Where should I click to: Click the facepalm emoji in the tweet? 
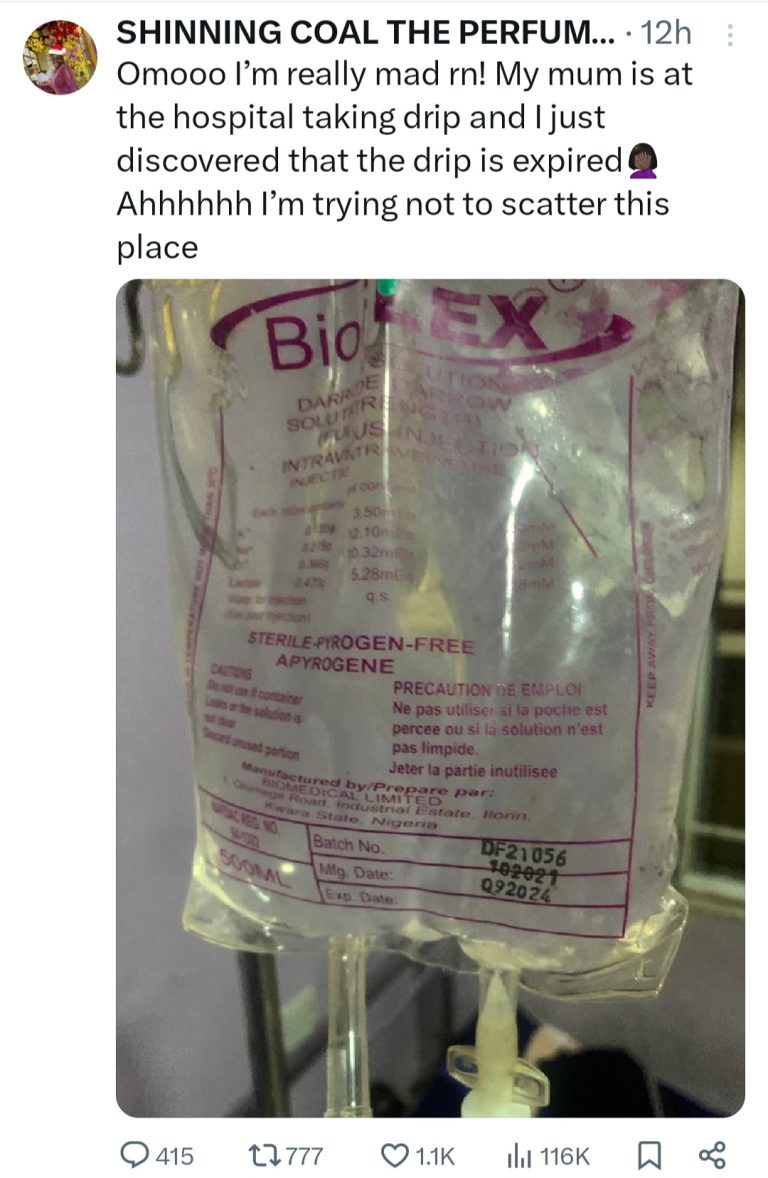[643, 161]
